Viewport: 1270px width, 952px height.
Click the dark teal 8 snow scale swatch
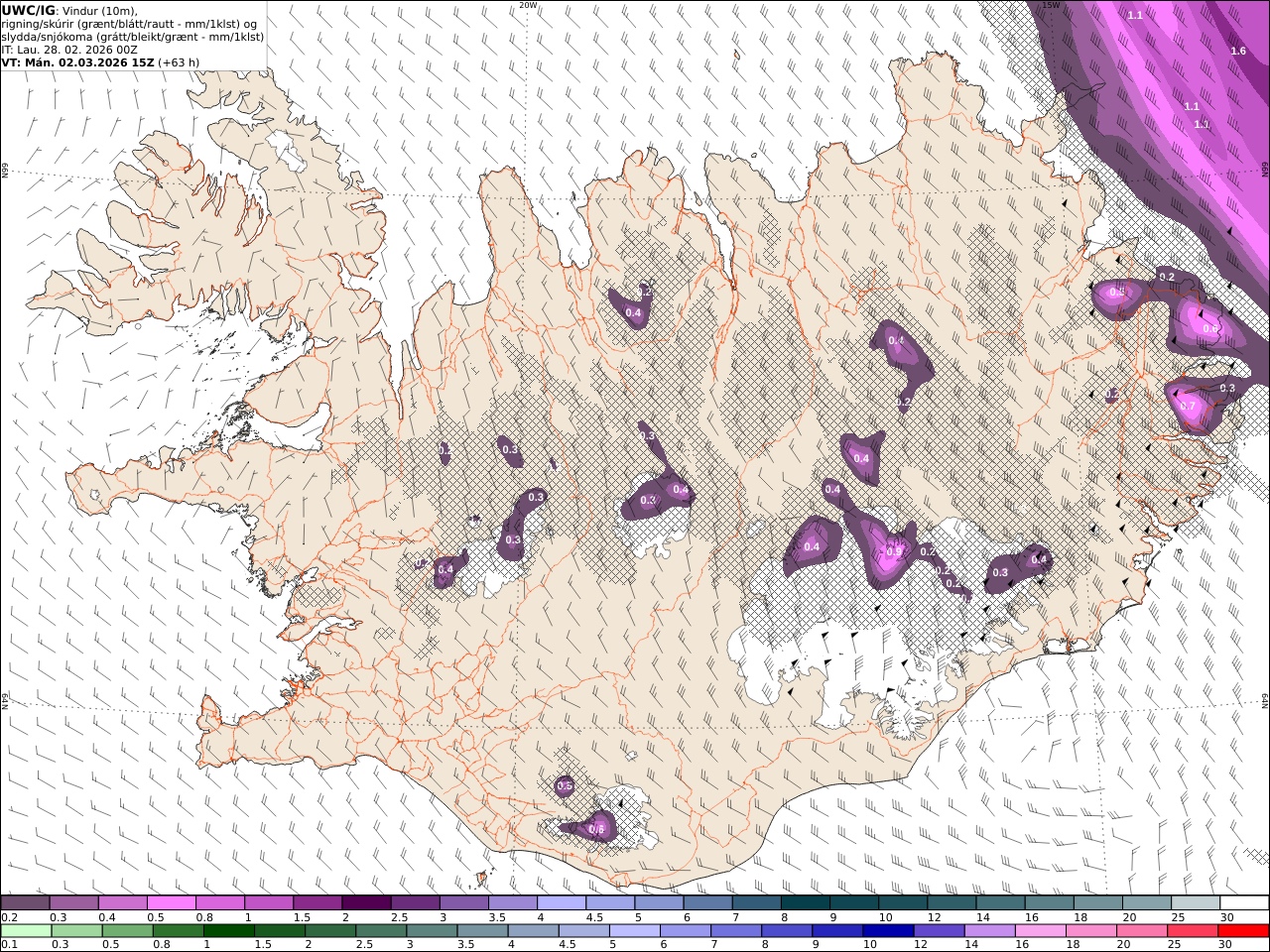click(x=805, y=903)
